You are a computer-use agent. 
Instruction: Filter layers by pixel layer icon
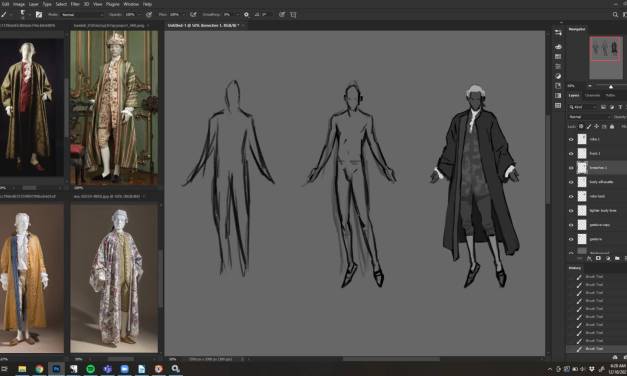[x=603, y=107]
